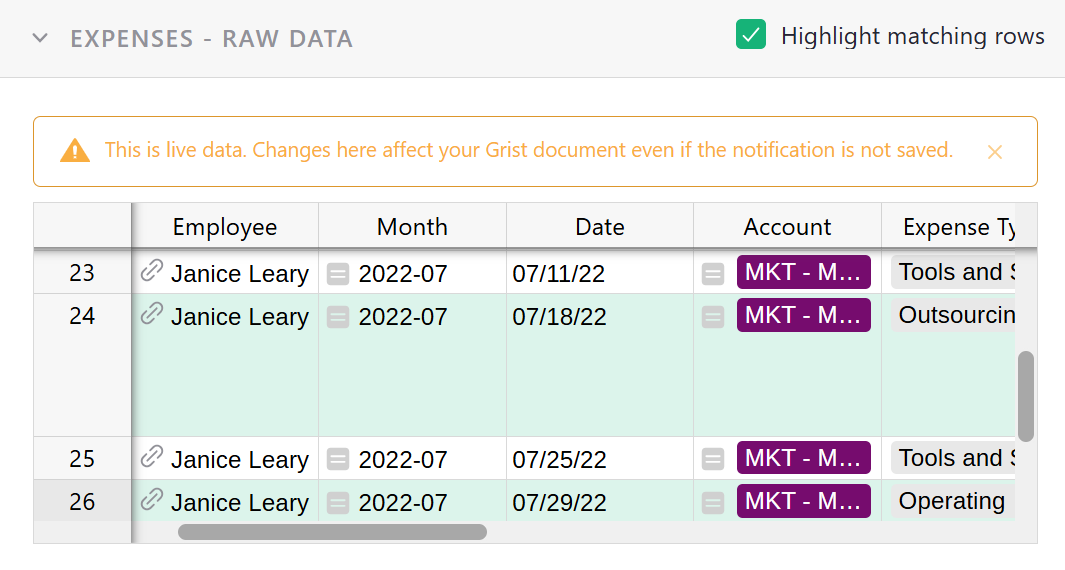
Task: Click the link icon in row 24 Employee cell
Action: coord(151,315)
